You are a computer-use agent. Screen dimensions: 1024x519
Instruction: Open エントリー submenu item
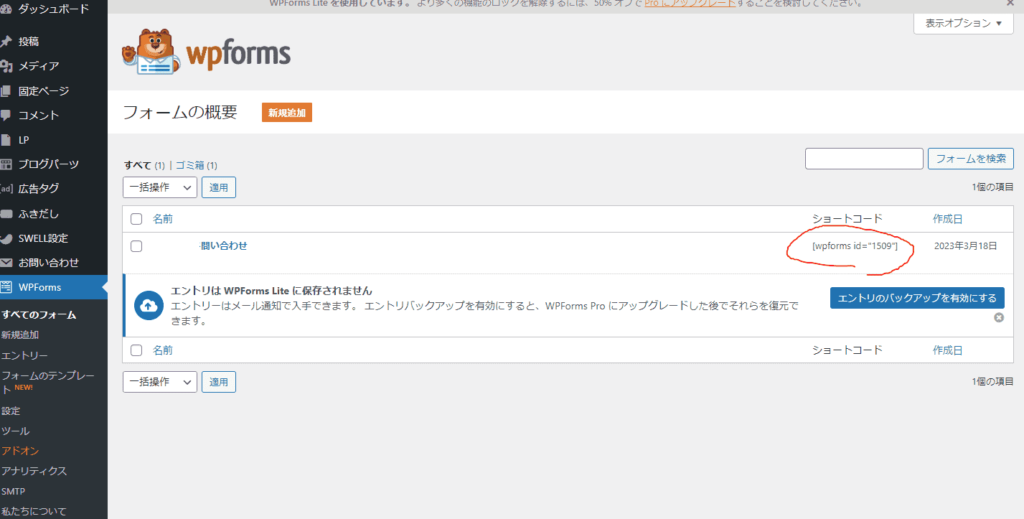[24, 355]
